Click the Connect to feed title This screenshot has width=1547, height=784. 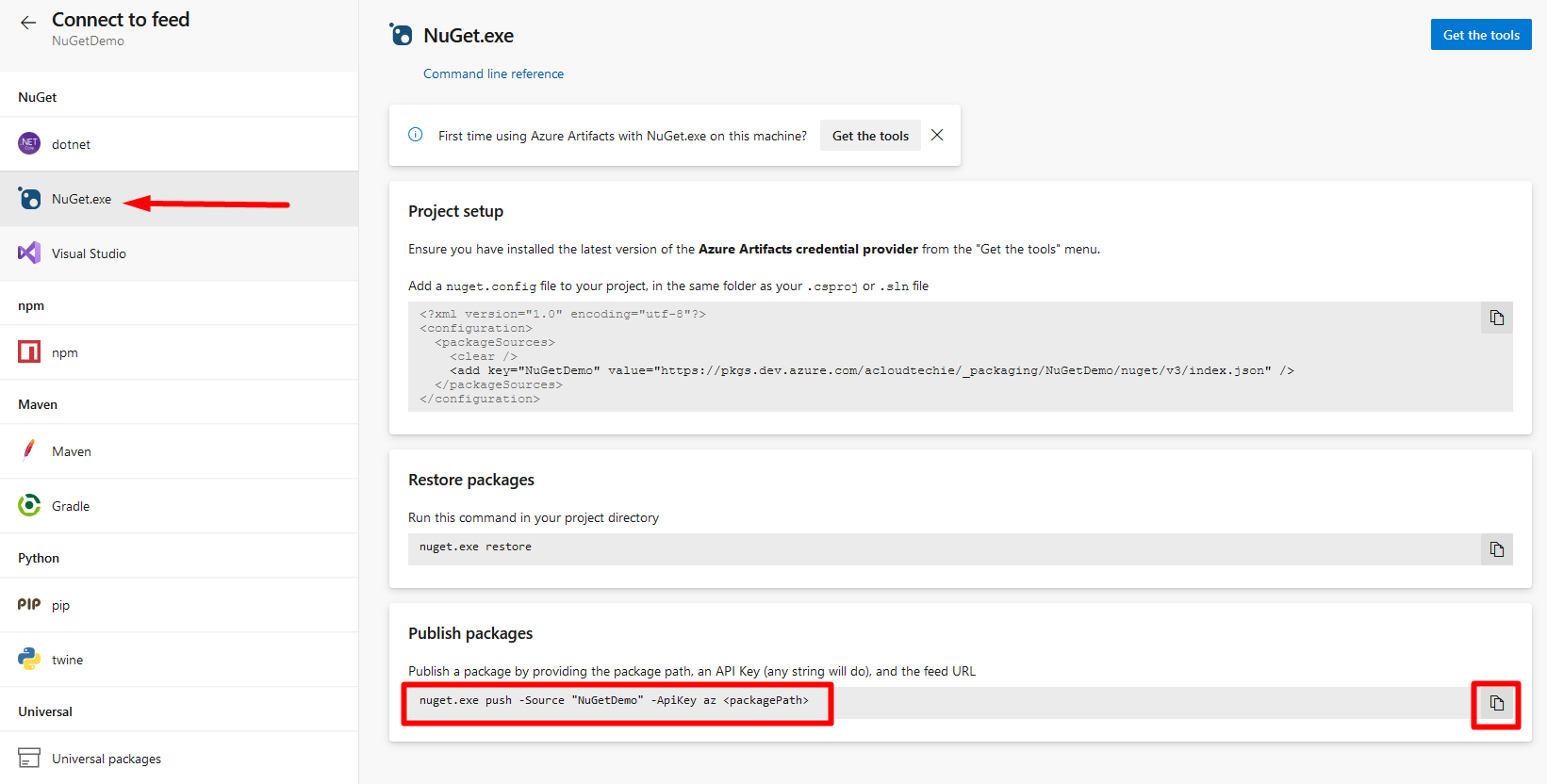121,19
